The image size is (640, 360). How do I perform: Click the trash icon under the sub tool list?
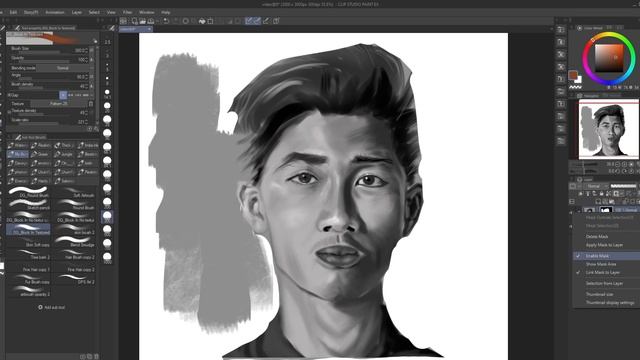96,356
